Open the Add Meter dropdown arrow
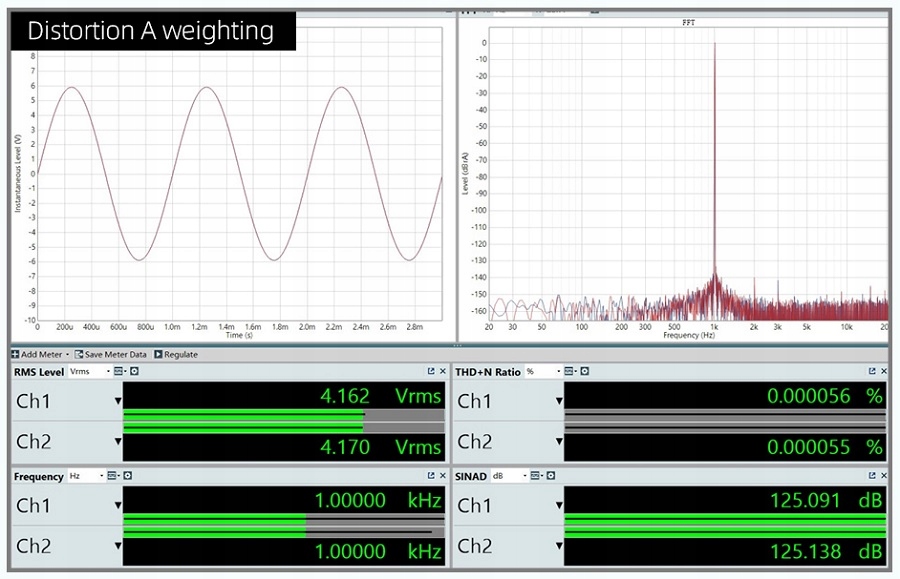Screen dimensions: 900x579 click(x=68, y=354)
